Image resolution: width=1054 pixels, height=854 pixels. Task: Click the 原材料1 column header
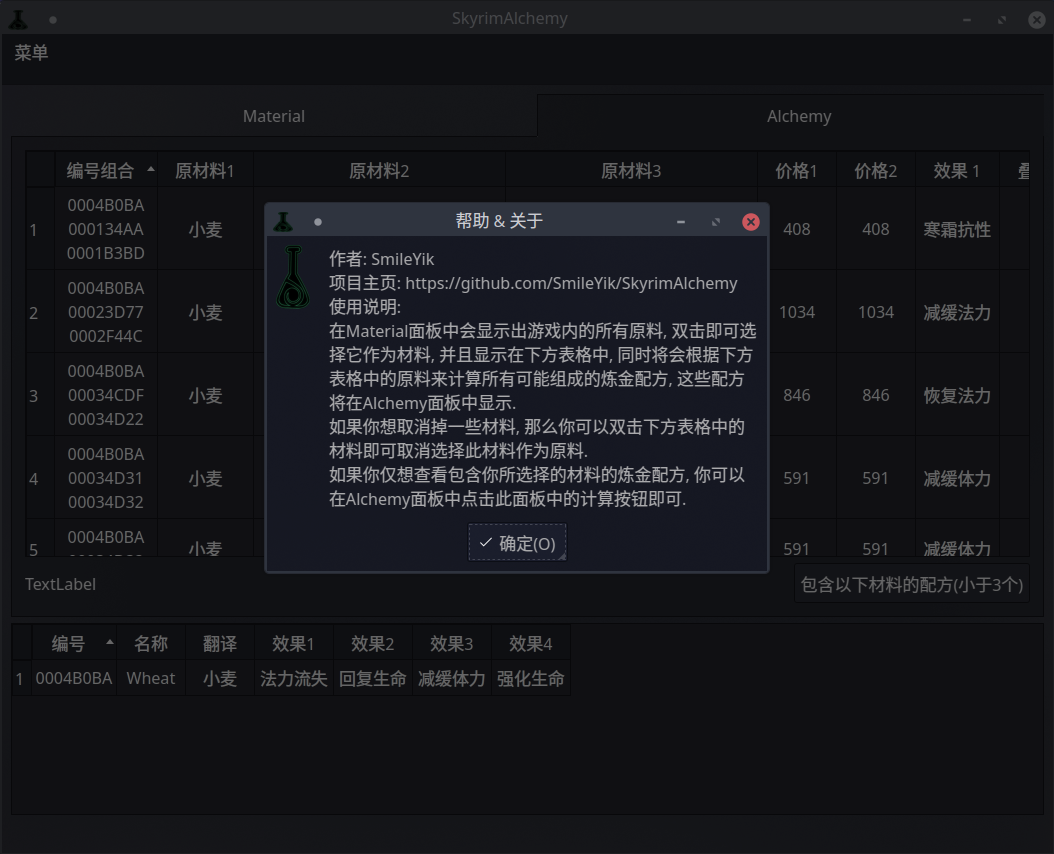pyautogui.click(x=205, y=170)
